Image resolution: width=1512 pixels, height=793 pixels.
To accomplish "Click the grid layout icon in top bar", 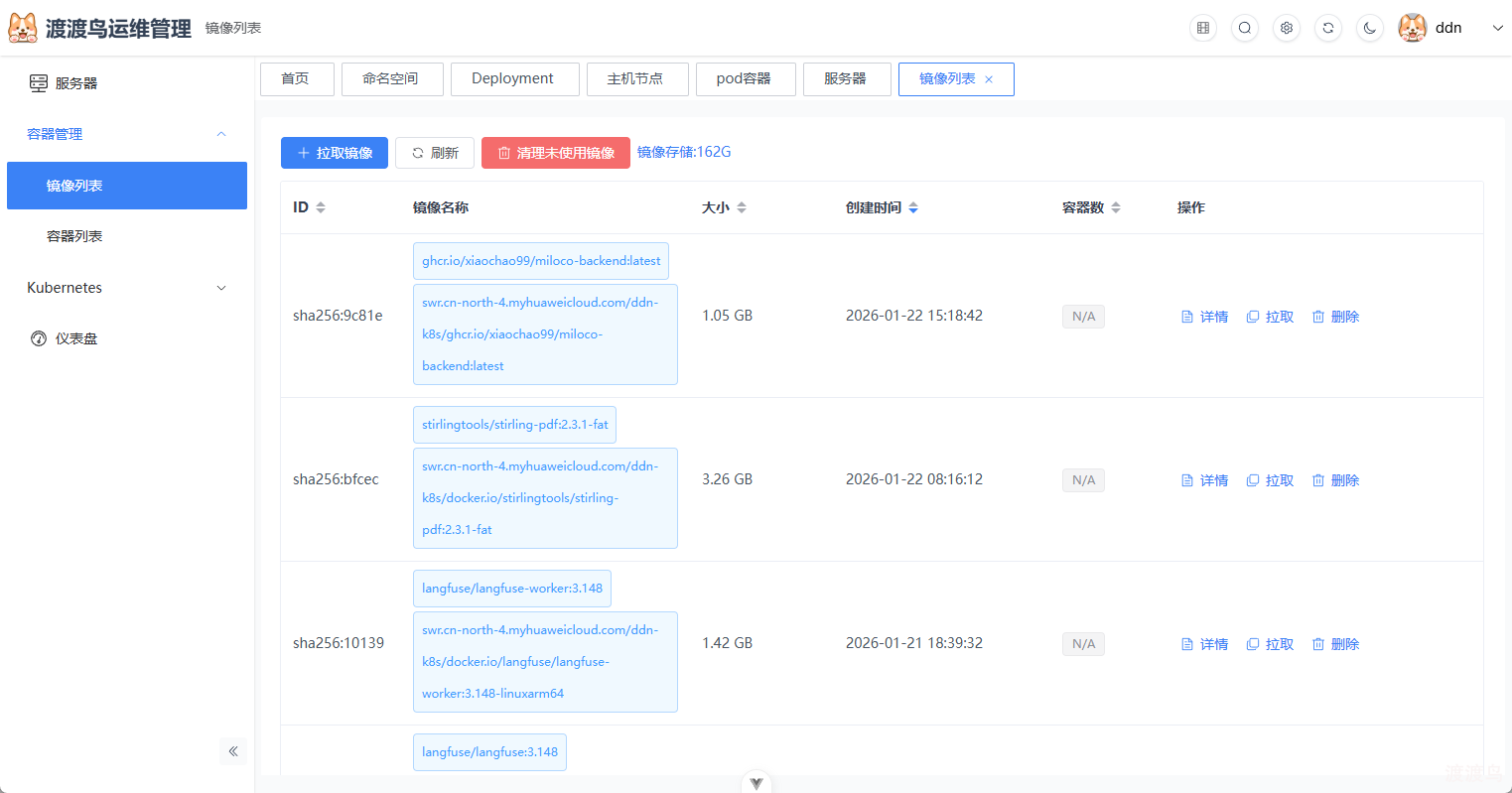I will pyautogui.click(x=1202, y=28).
